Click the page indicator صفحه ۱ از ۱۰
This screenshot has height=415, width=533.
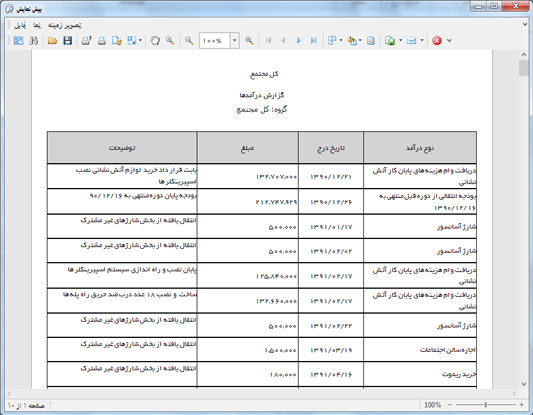[x=26, y=405]
